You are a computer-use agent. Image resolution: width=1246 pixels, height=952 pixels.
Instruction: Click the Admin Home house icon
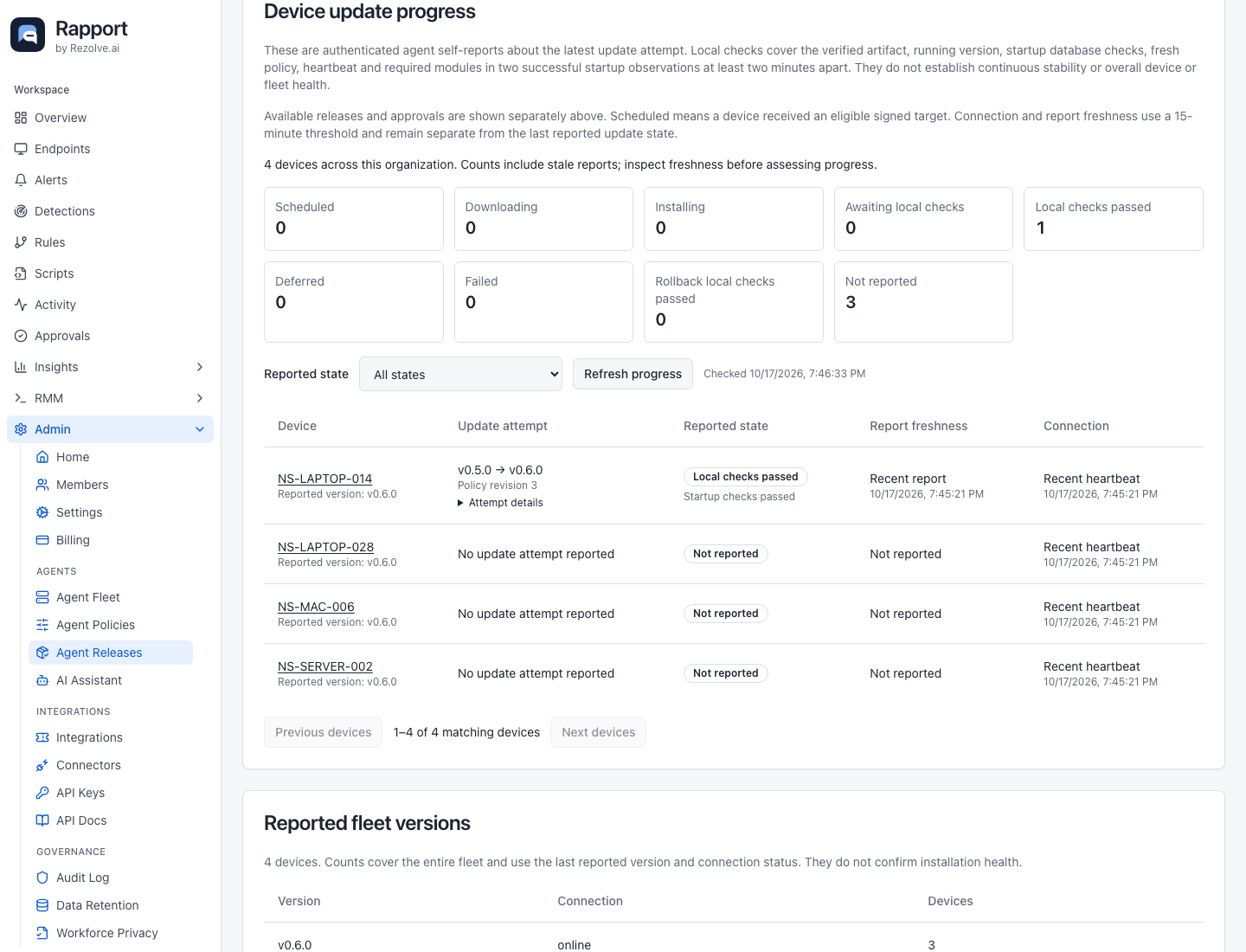[x=42, y=457]
